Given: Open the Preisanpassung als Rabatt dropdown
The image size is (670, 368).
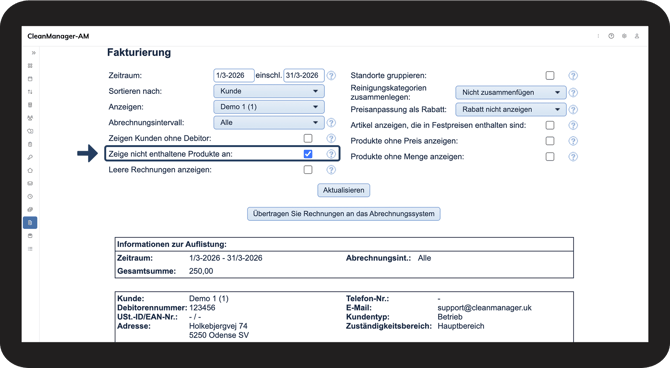Looking at the screenshot, I should [511, 109].
